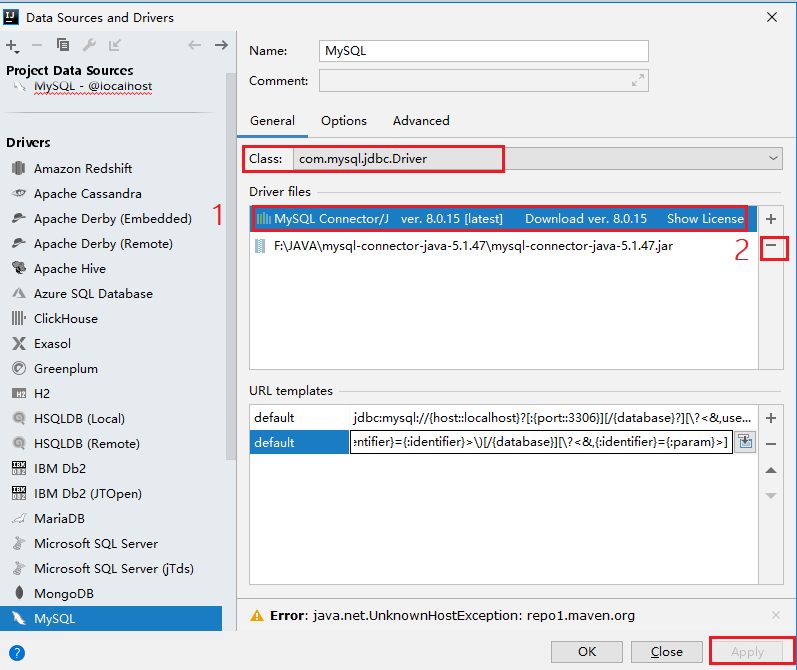This screenshot has width=797, height=670.
Task: Select the Apache Derby (Embedded) driver
Action: click(x=112, y=219)
